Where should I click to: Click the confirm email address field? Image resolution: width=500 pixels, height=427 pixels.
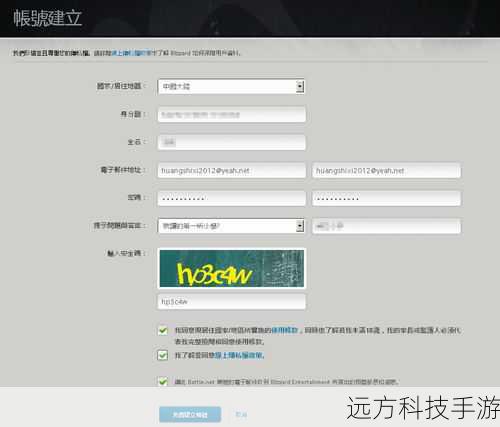[386, 170]
